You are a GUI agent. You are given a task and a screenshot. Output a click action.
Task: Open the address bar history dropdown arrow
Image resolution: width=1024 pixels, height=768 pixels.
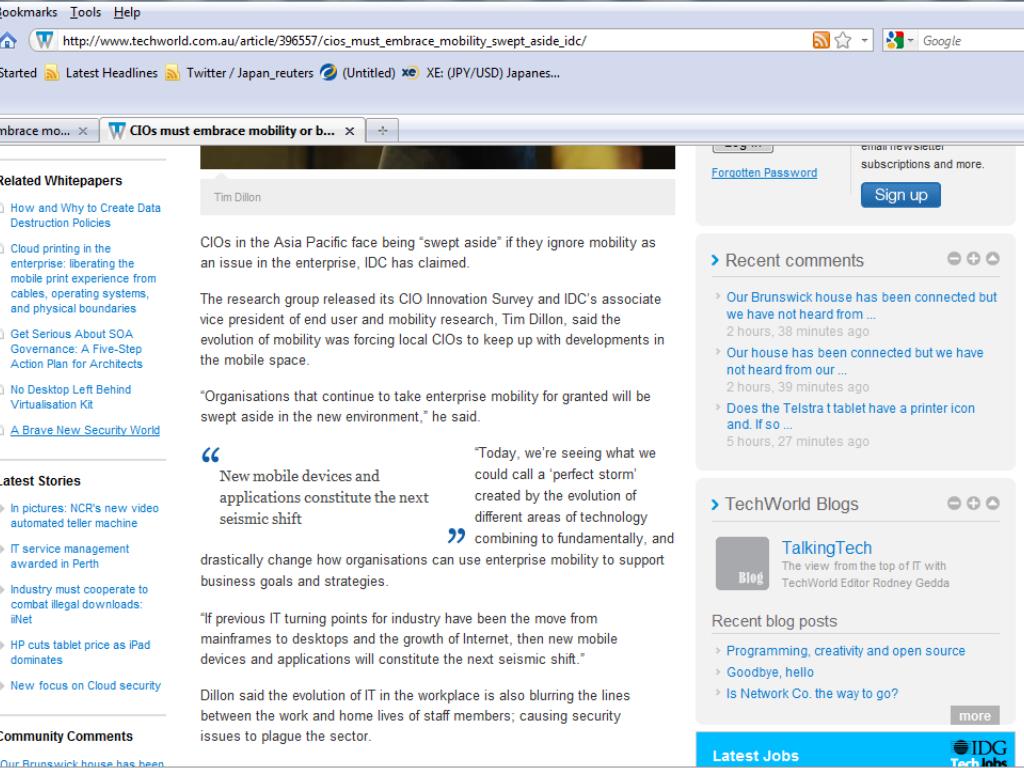coord(864,40)
